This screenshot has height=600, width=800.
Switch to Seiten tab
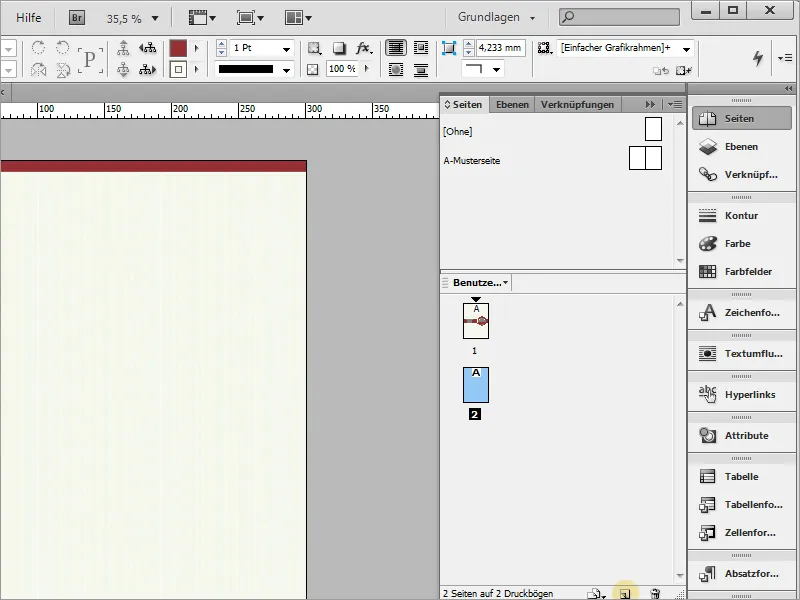click(464, 105)
